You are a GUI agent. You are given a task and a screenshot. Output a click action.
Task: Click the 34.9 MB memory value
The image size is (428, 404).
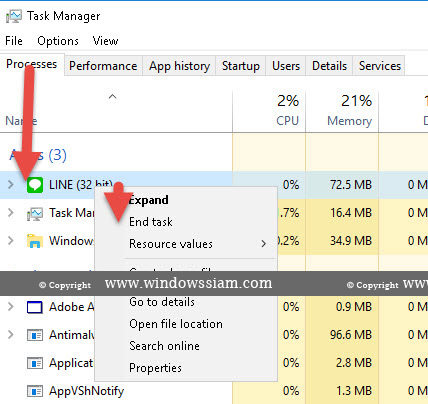[x=351, y=241]
